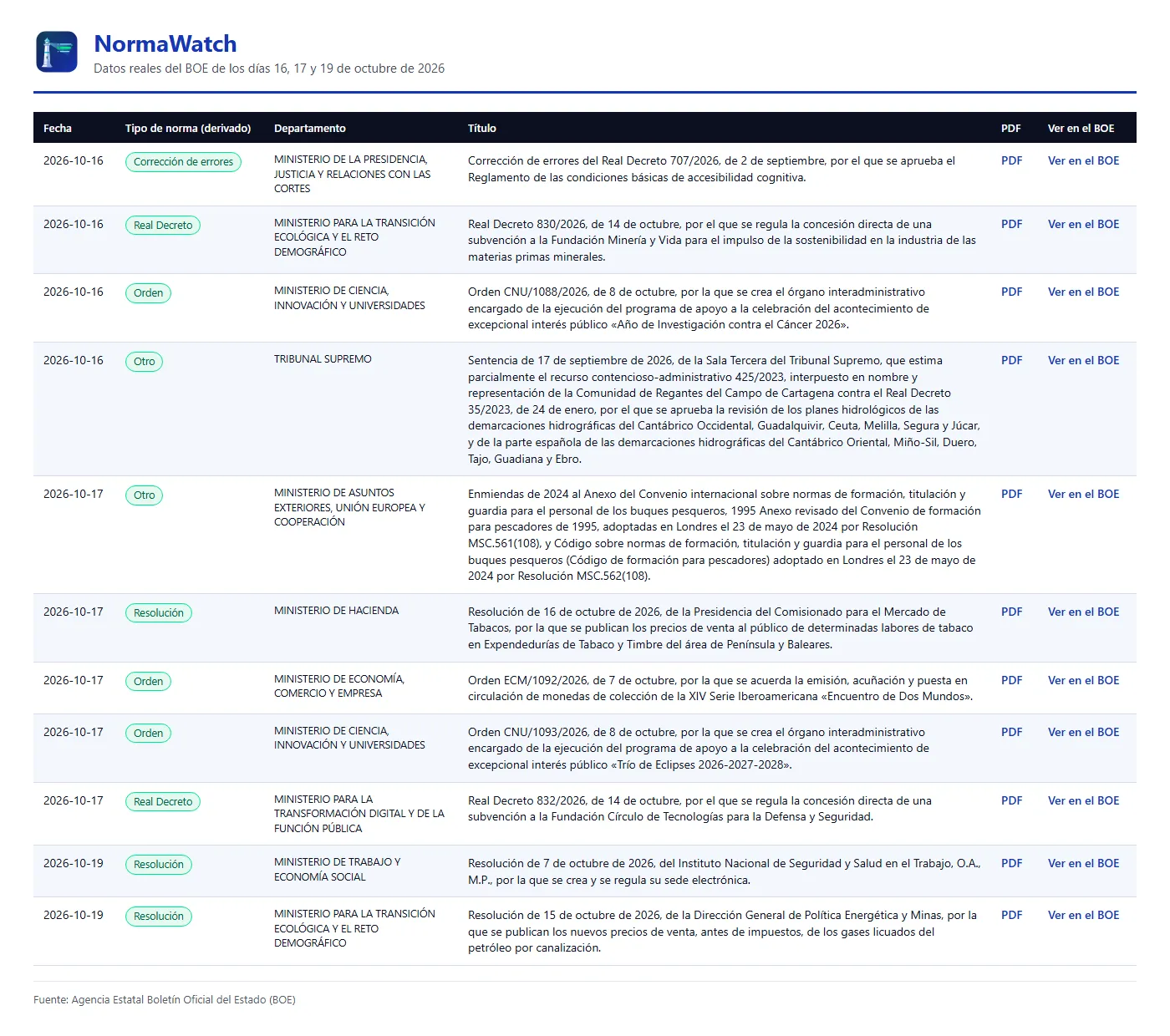1170x1036 pixels.
Task: Click Orden badge for Ministerio de Economía row
Action: tap(148, 682)
